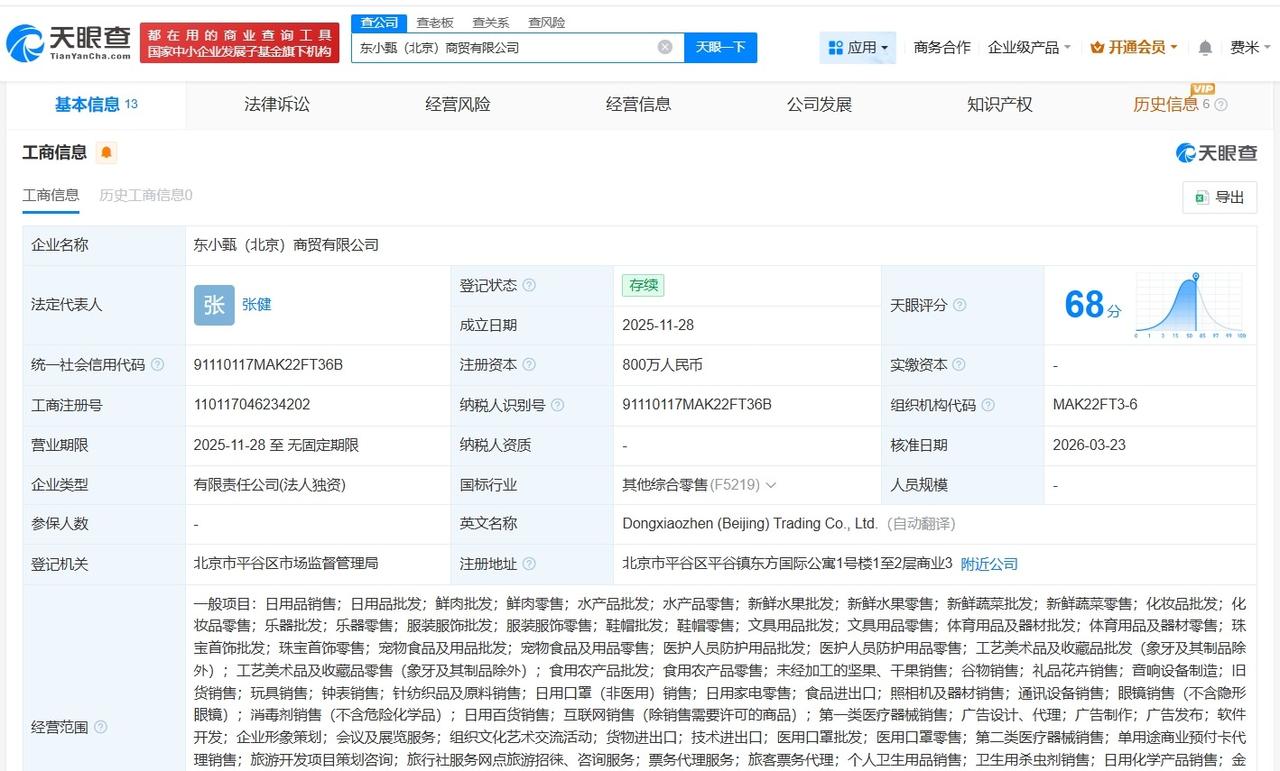The width and height of the screenshot is (1280, 771).
Task: Click the 存续 registration status tag
Action: point(643,285)
